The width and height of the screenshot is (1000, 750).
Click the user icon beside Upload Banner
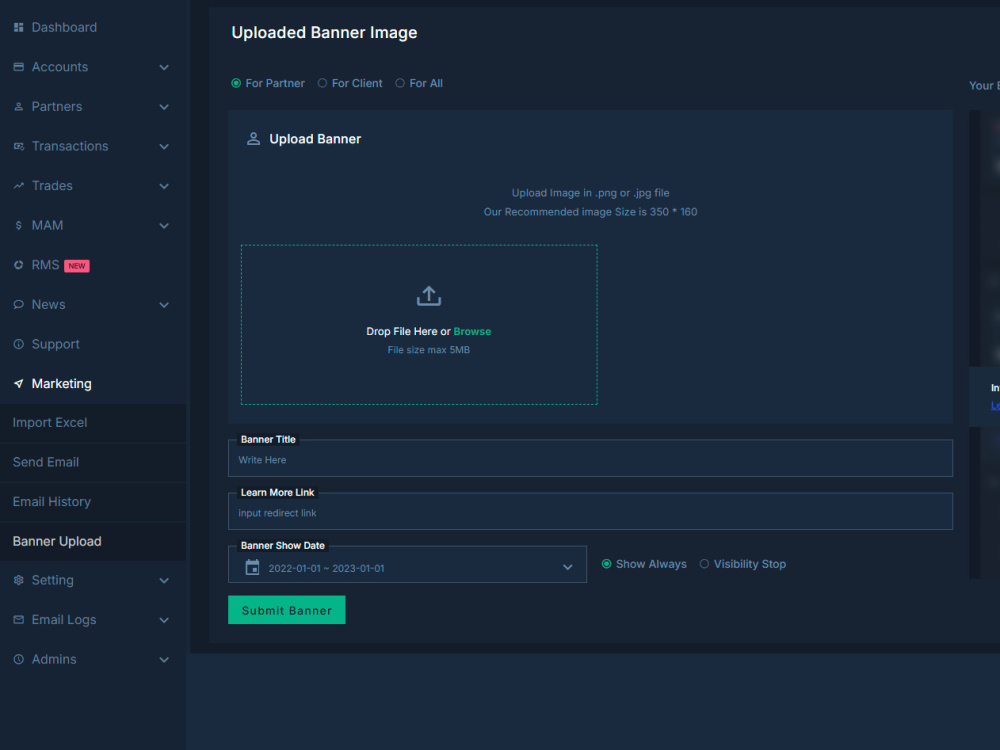(x=253, y=139)
